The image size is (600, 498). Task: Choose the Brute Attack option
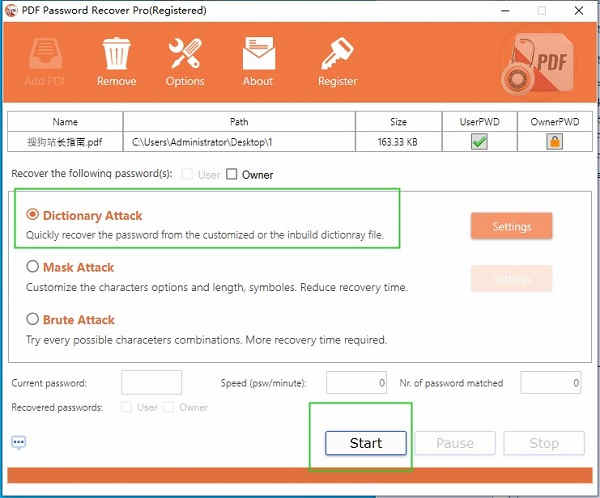tap(33, 320)
